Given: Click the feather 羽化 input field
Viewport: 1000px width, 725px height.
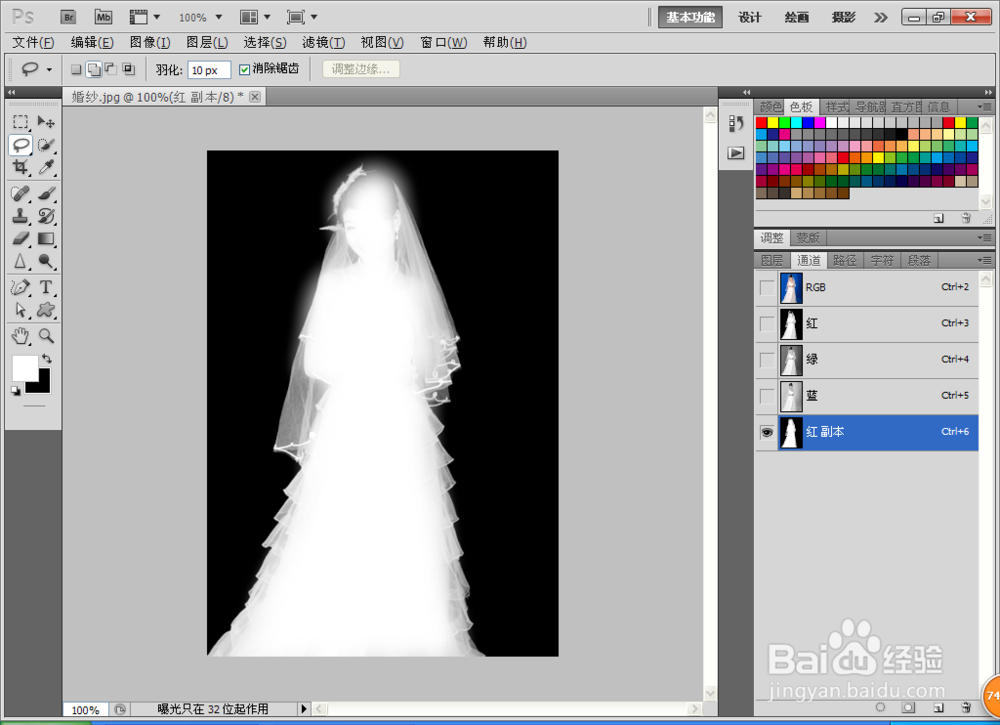Looking at the screenshot, I should (x=209, y=70).
